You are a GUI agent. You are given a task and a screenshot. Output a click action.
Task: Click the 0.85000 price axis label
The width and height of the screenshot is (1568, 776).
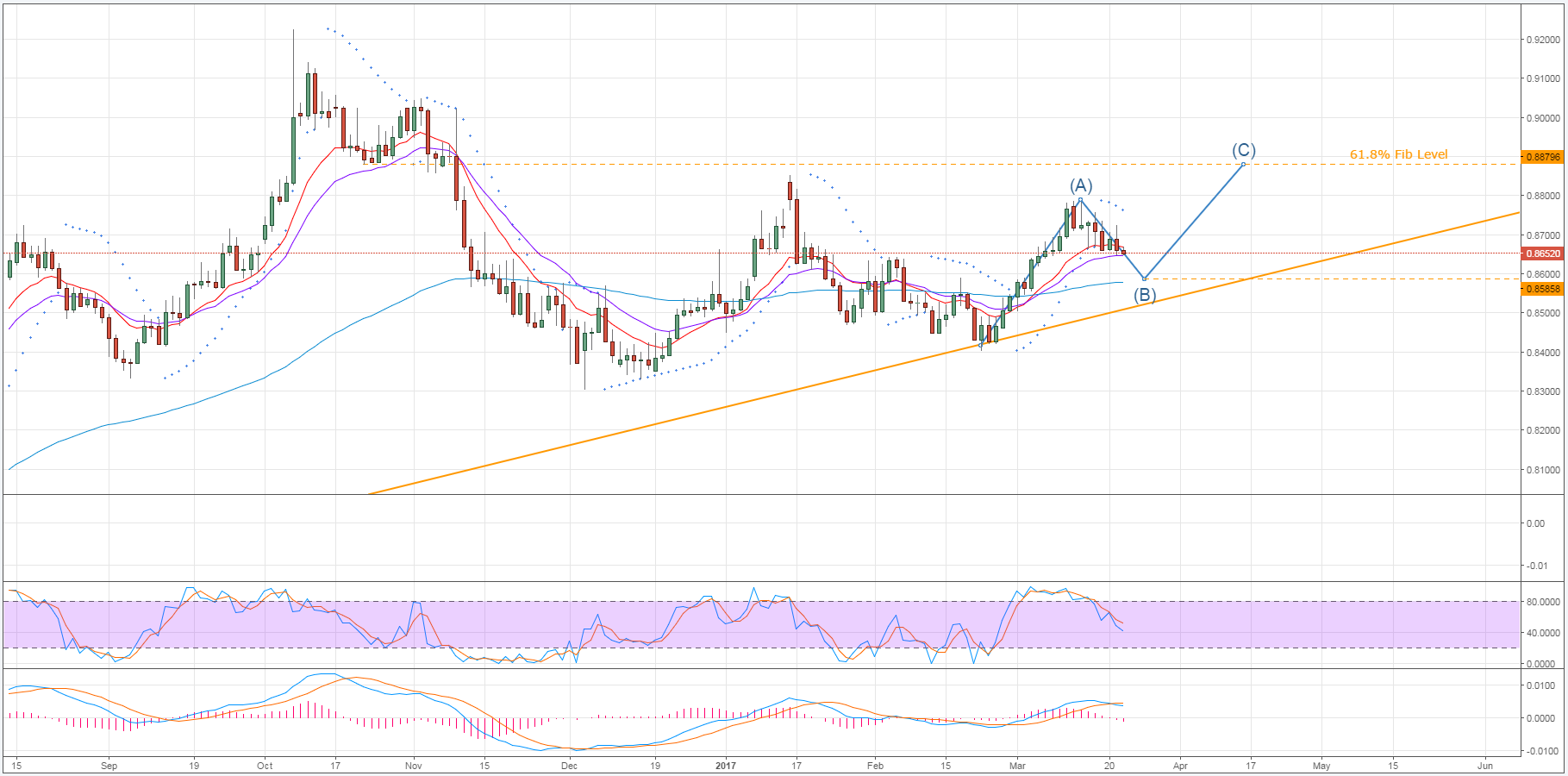coord(1543,313)
